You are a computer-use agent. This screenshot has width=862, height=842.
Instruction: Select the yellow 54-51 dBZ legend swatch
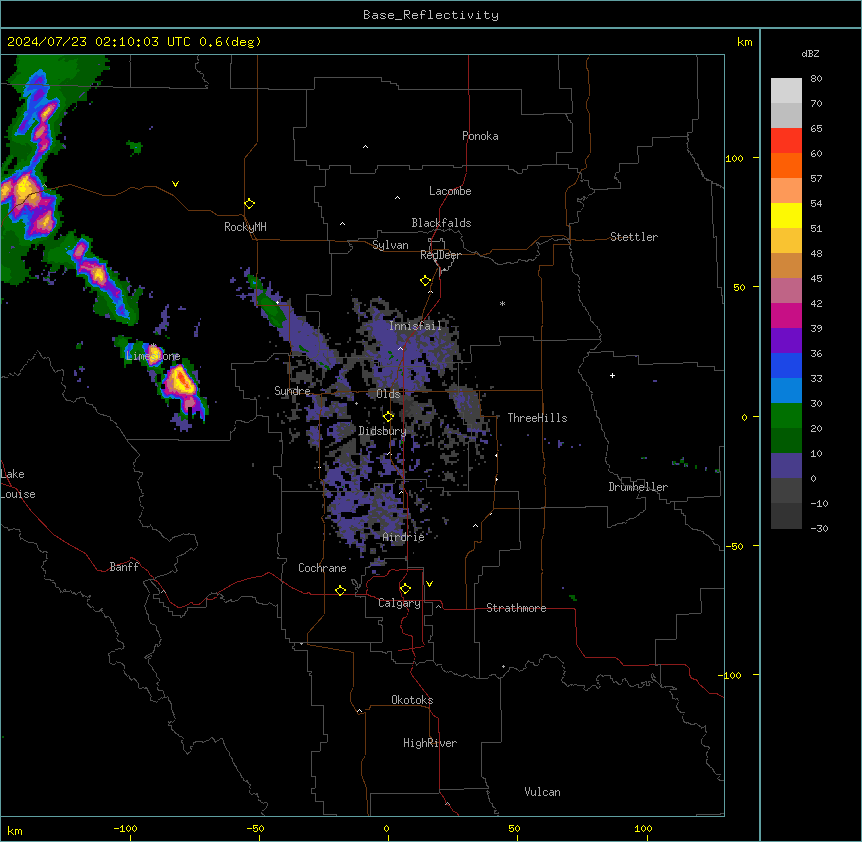(x=786, y=215)
